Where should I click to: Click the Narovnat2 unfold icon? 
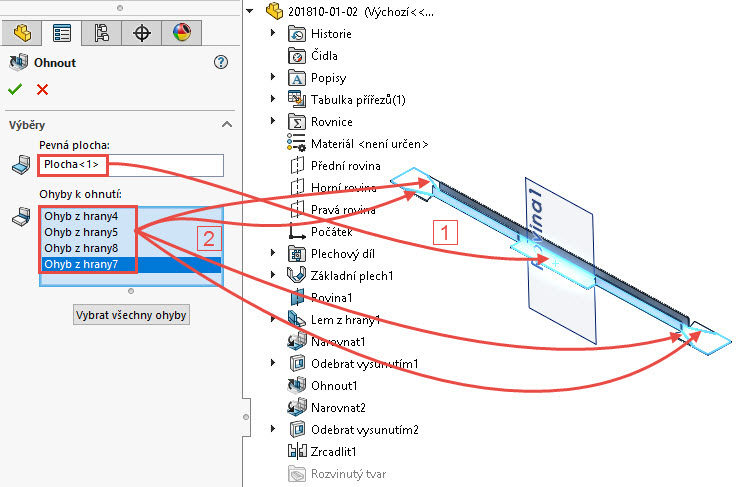coord(297,407)
